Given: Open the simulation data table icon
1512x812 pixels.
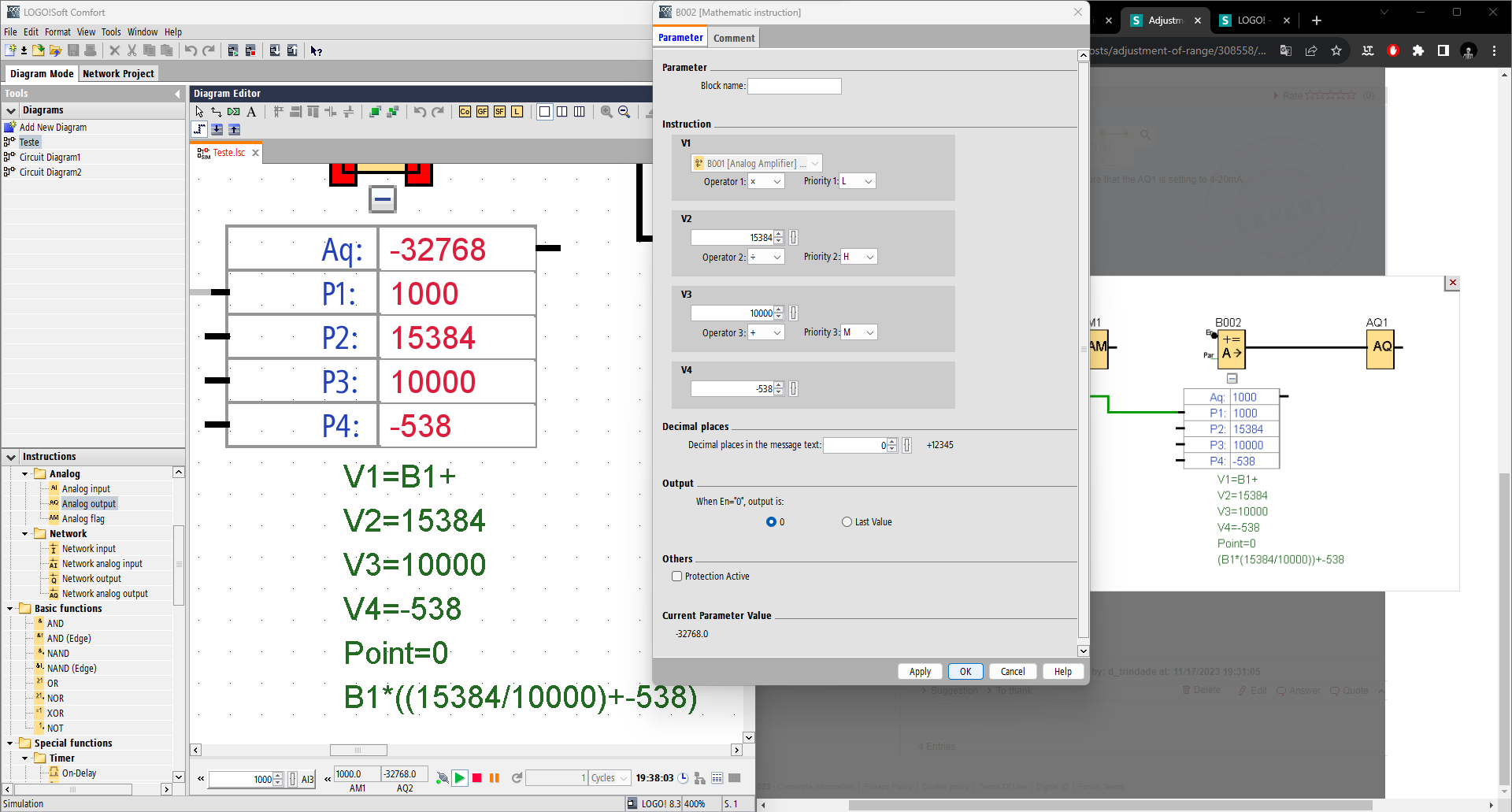Looking at the screenshot, I should pyautogui.click(x=717, y=778).
